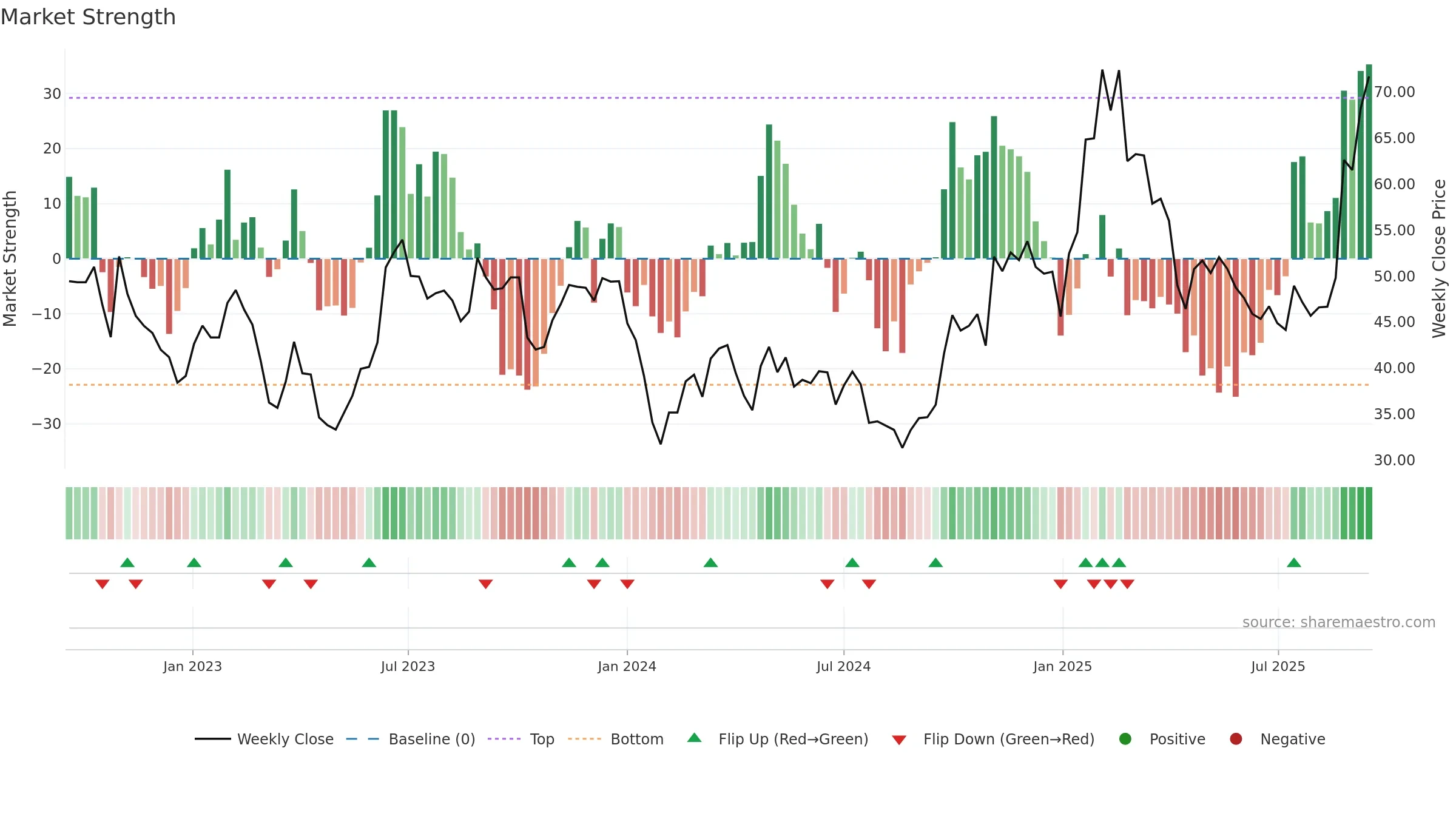Click the flip-down red triangle nearest Jan 2025
The width and height of the screenshot is (1456, 819).
click(x=1060, y=584)
